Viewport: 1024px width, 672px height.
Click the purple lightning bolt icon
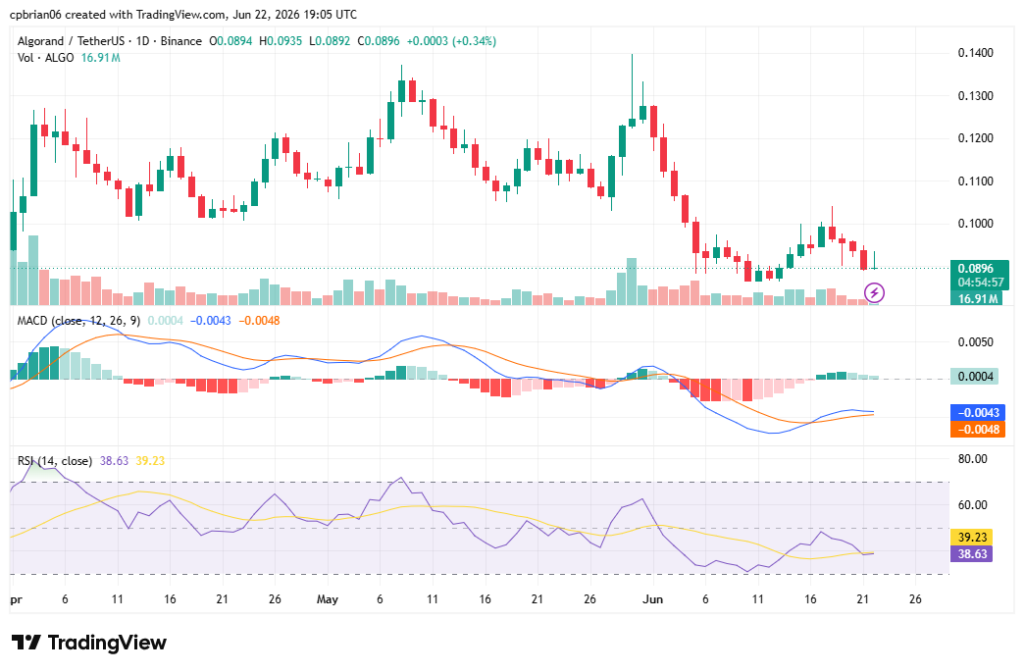point(874,293)
